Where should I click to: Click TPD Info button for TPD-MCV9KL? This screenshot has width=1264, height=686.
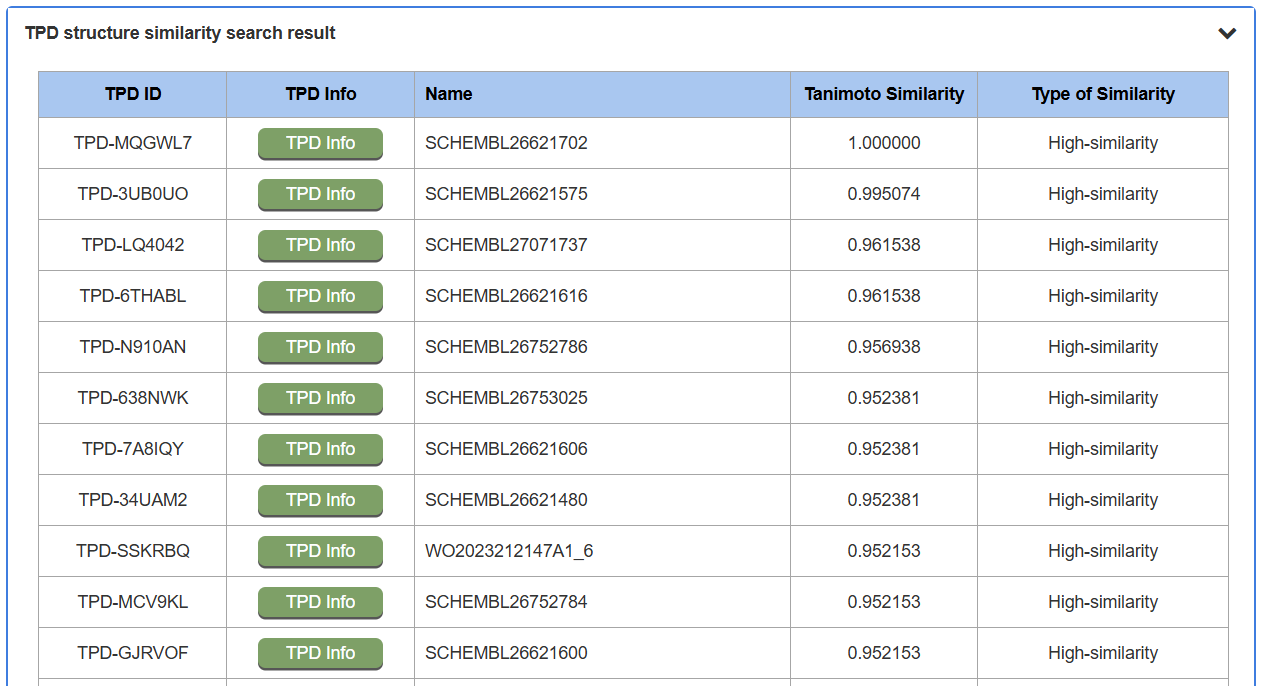[x=320, y=603]
